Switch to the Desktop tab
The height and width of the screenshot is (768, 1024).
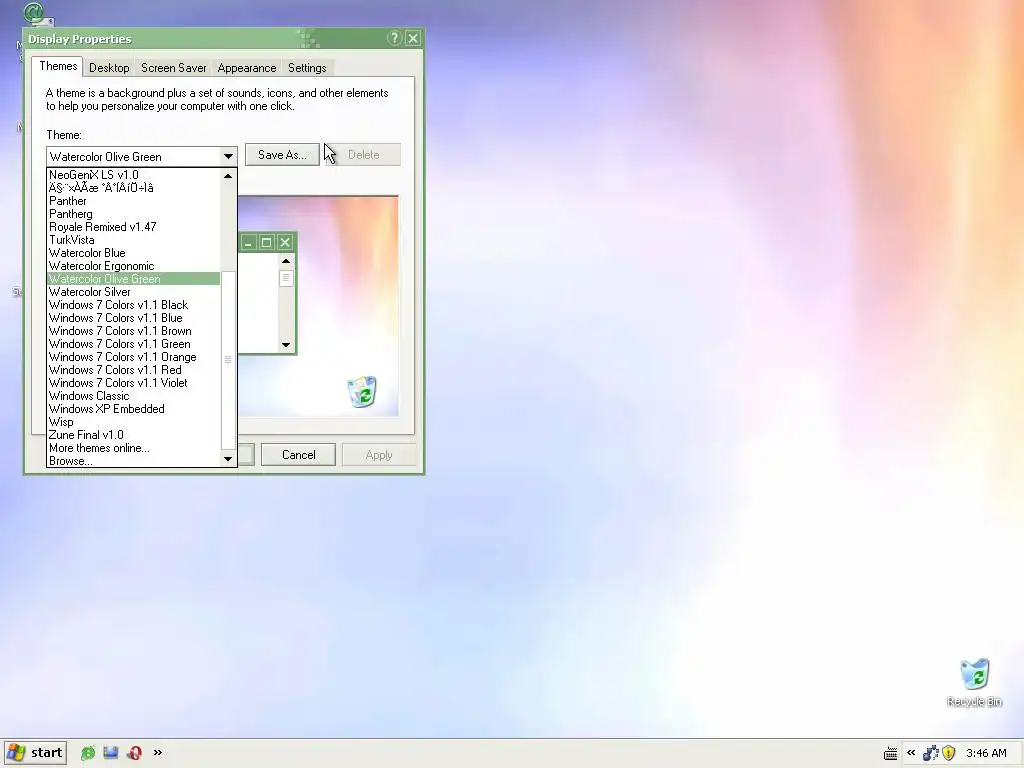pyautogui.click(x=109, y=68)
